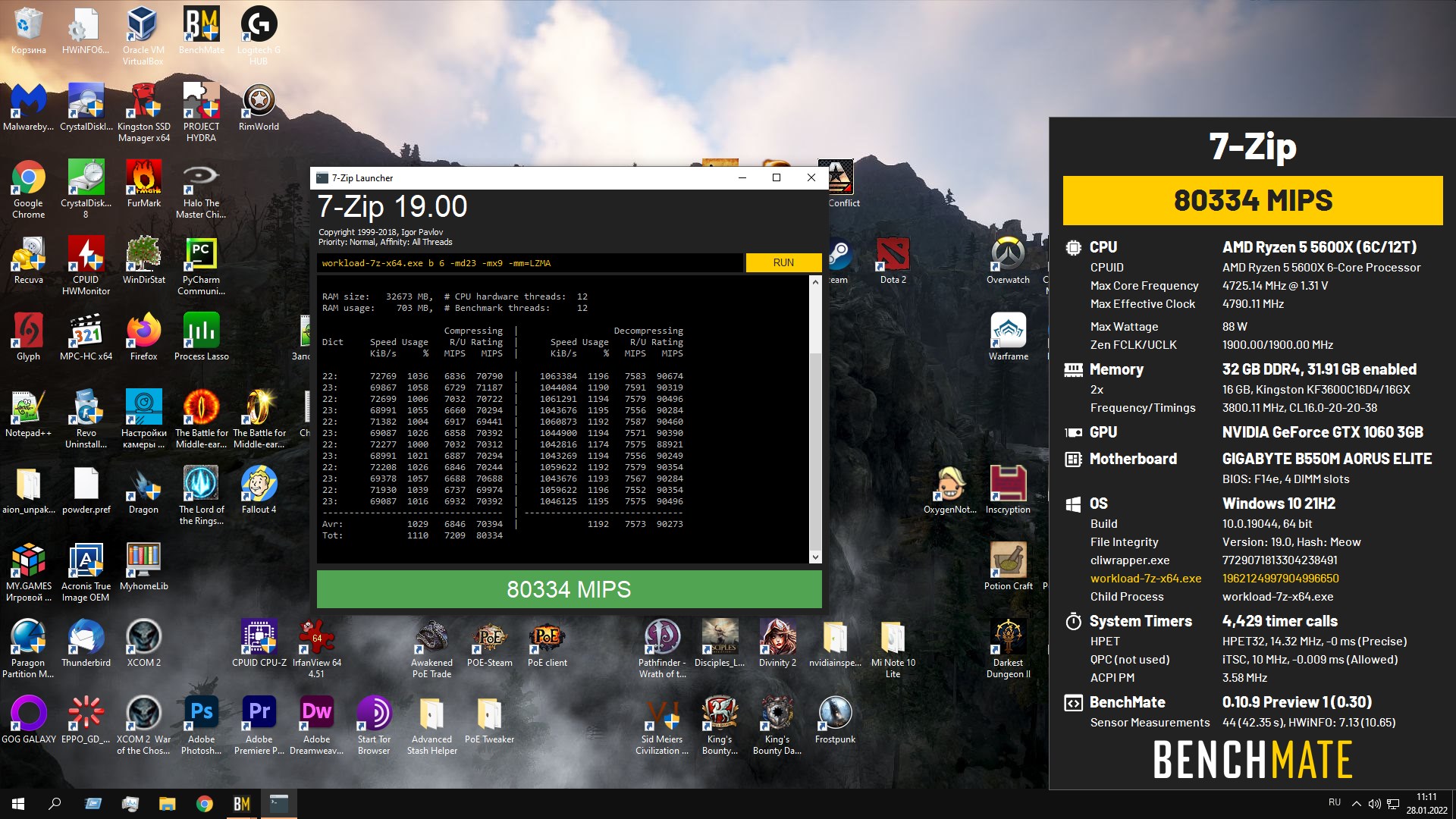Open File Explorer from taskbar
This screenshot has height=819, width=1456.
click(167, 804)
